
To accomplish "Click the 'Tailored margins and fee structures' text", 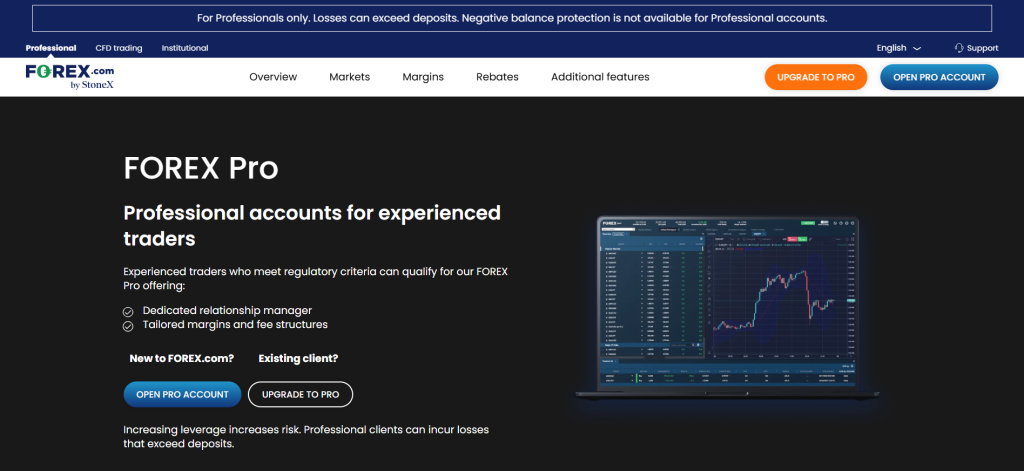I will 235,324.
